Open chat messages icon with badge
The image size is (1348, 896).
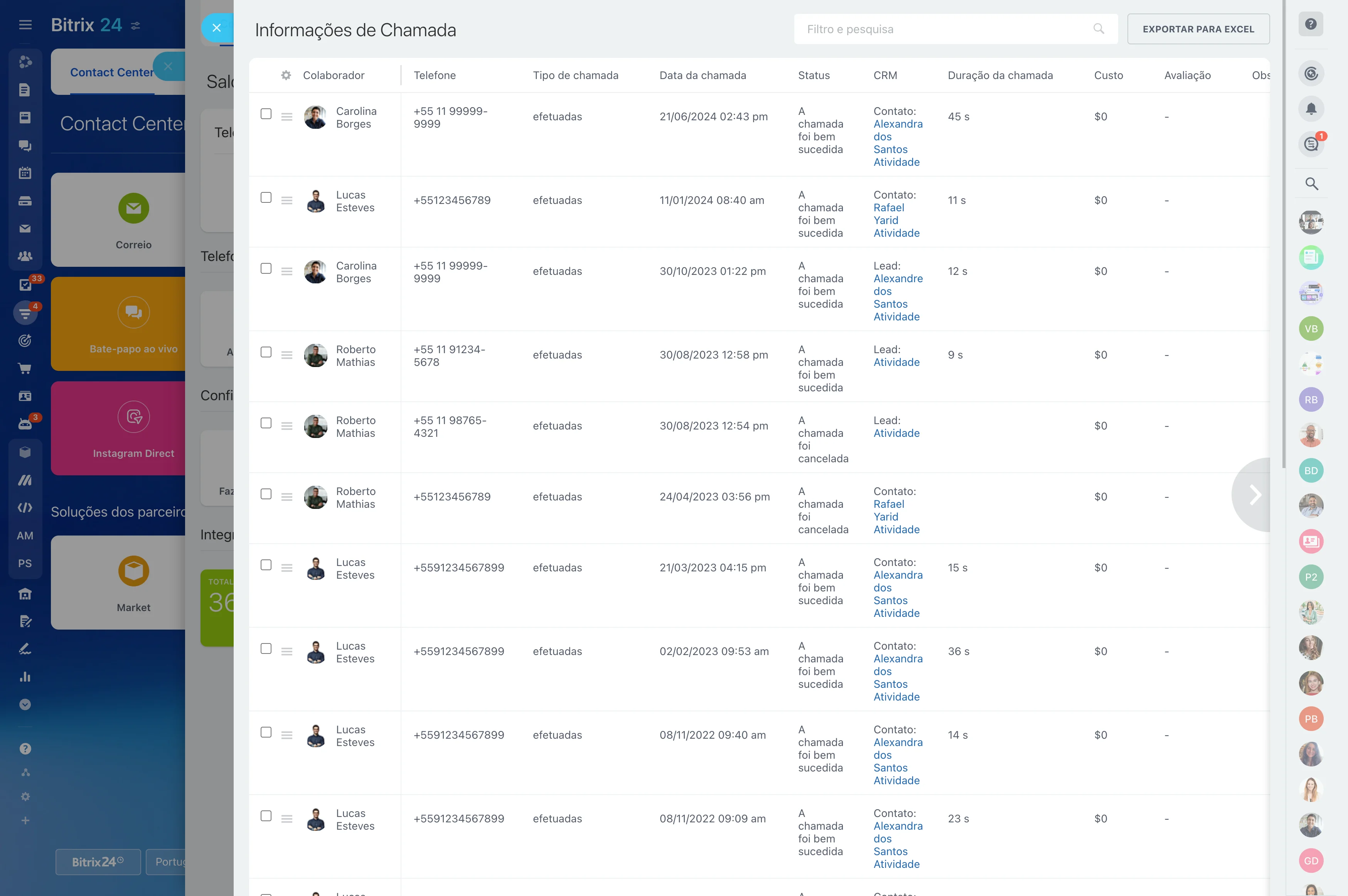(1311, 144)
